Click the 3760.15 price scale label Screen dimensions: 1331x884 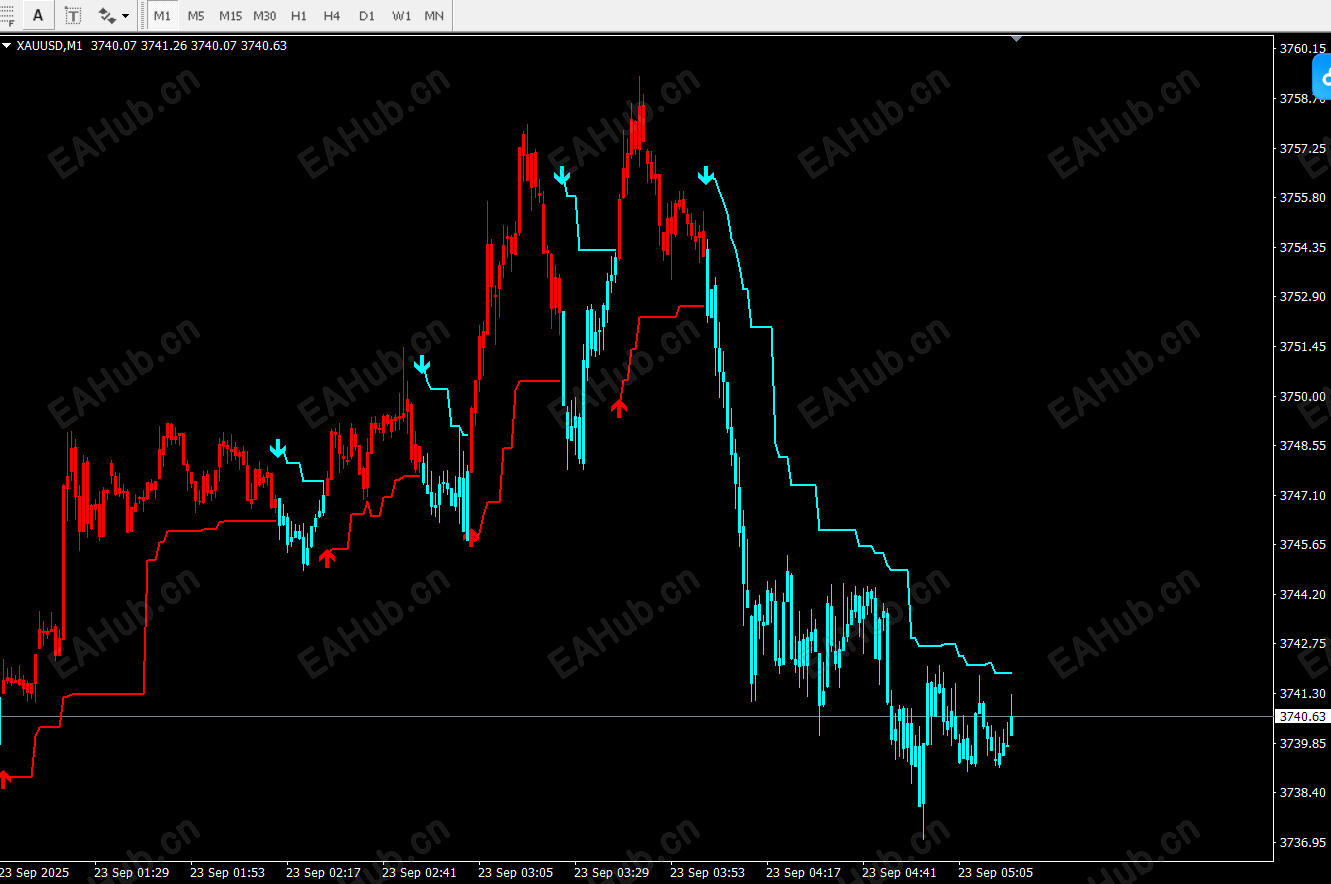pyautogui.click(x=1303, y=49)
